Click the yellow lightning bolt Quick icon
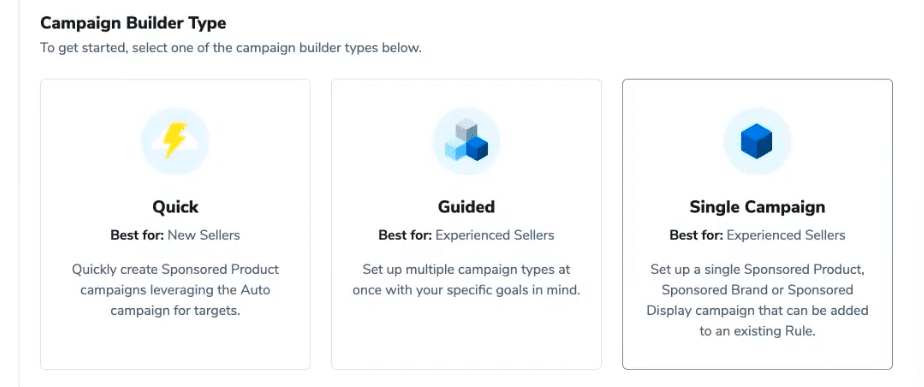Image resolution: width=924 pixels, height=387 pixels. [175, 141]
